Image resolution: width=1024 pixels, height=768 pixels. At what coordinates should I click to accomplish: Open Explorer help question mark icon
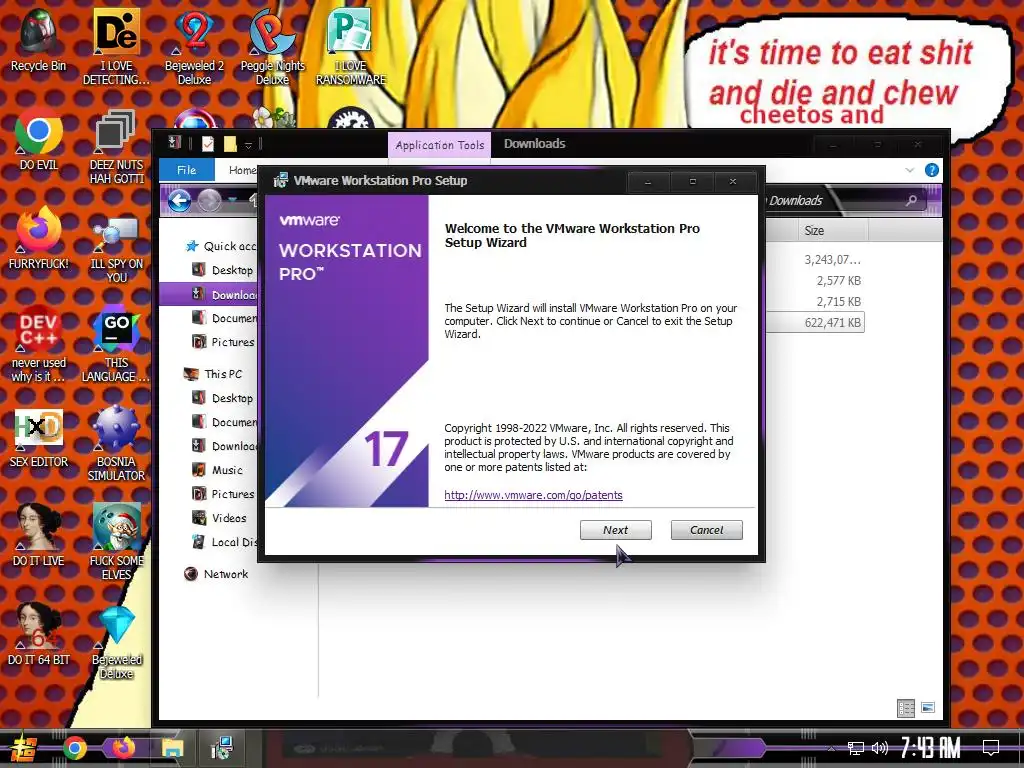(932, 170)
